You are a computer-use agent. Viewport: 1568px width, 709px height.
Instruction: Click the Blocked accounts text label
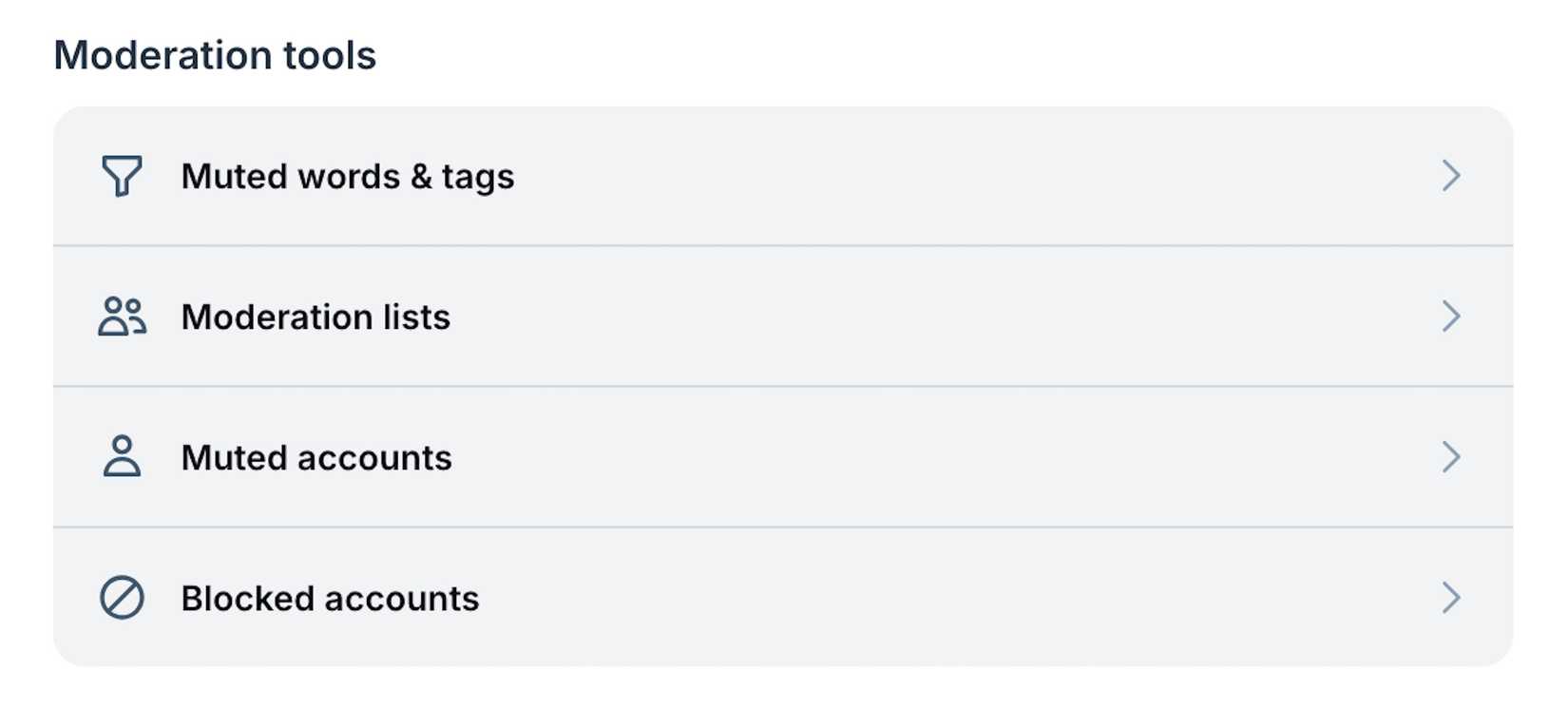coord(330,598)
